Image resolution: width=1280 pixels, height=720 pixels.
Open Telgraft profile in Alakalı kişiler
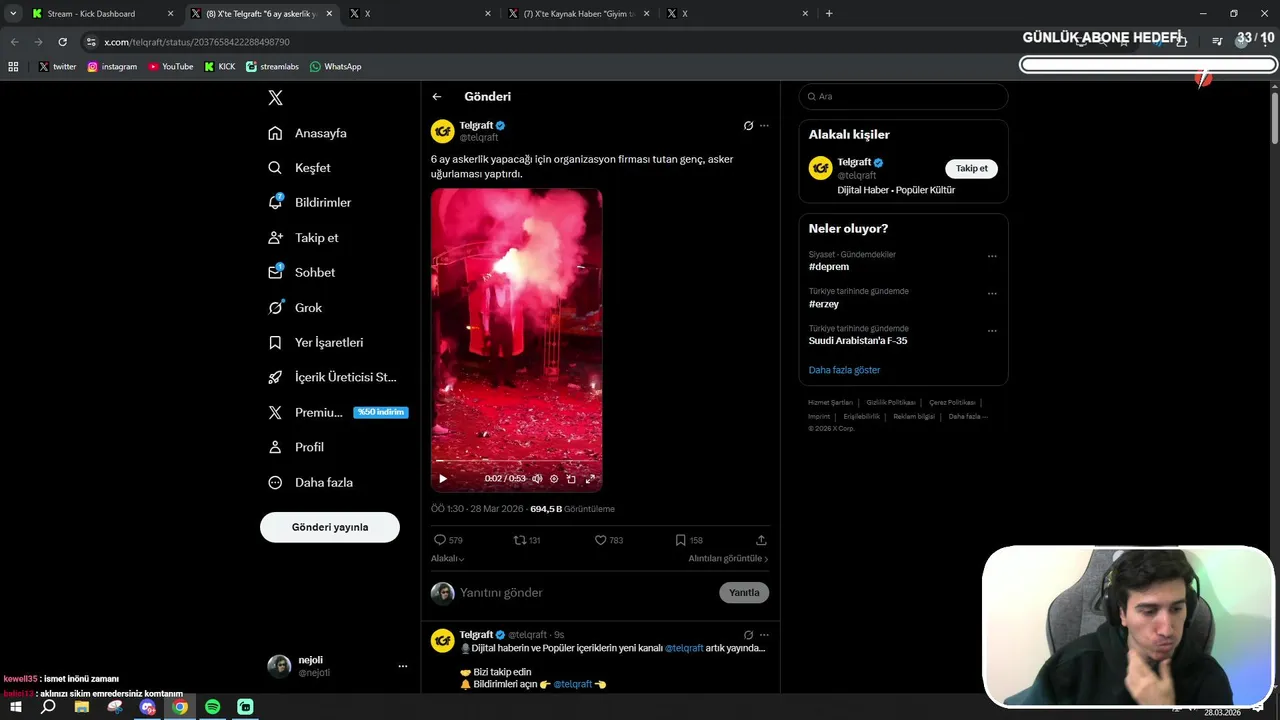coord(853,162)
